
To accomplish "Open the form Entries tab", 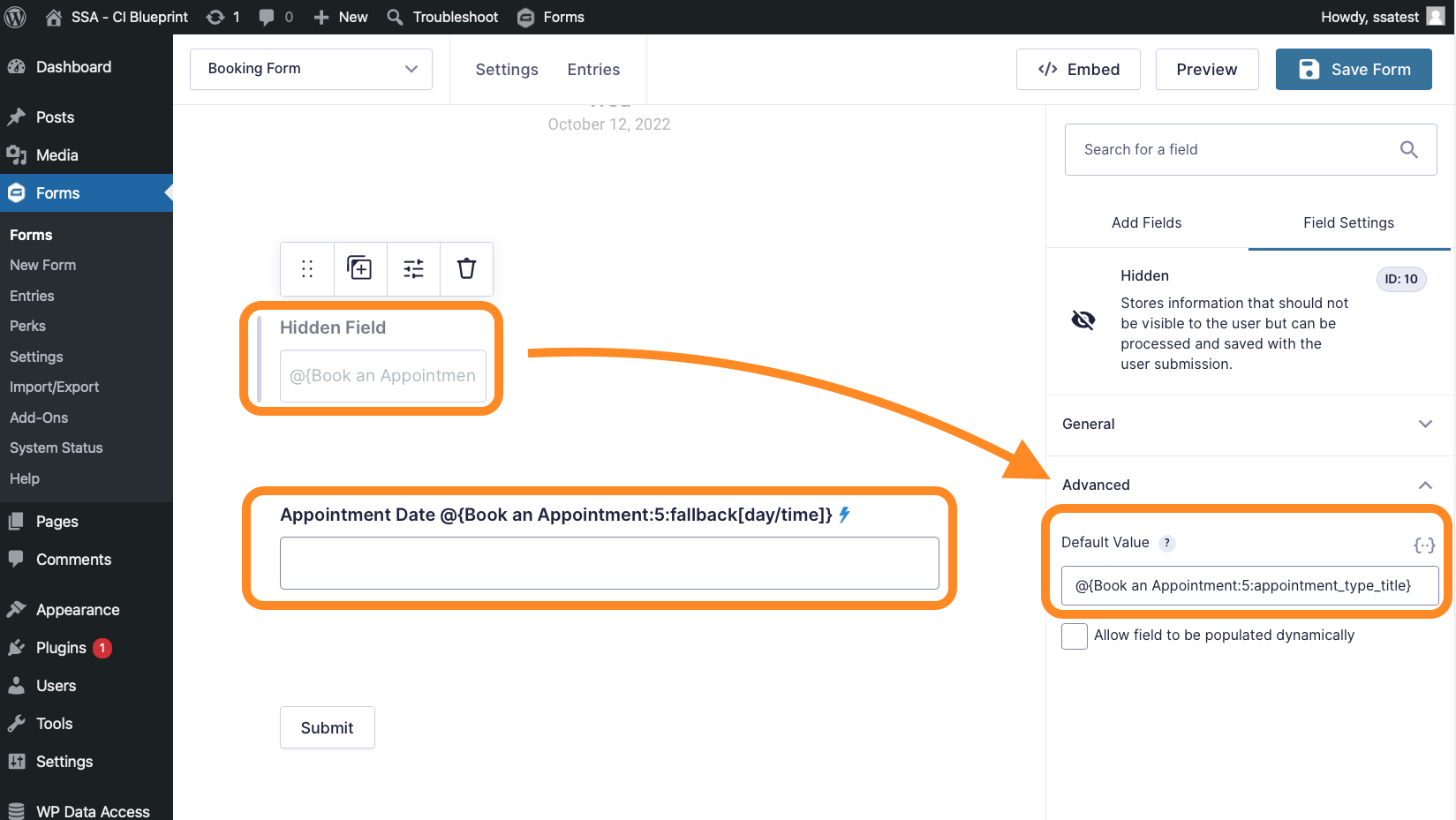I will (593, 70).
